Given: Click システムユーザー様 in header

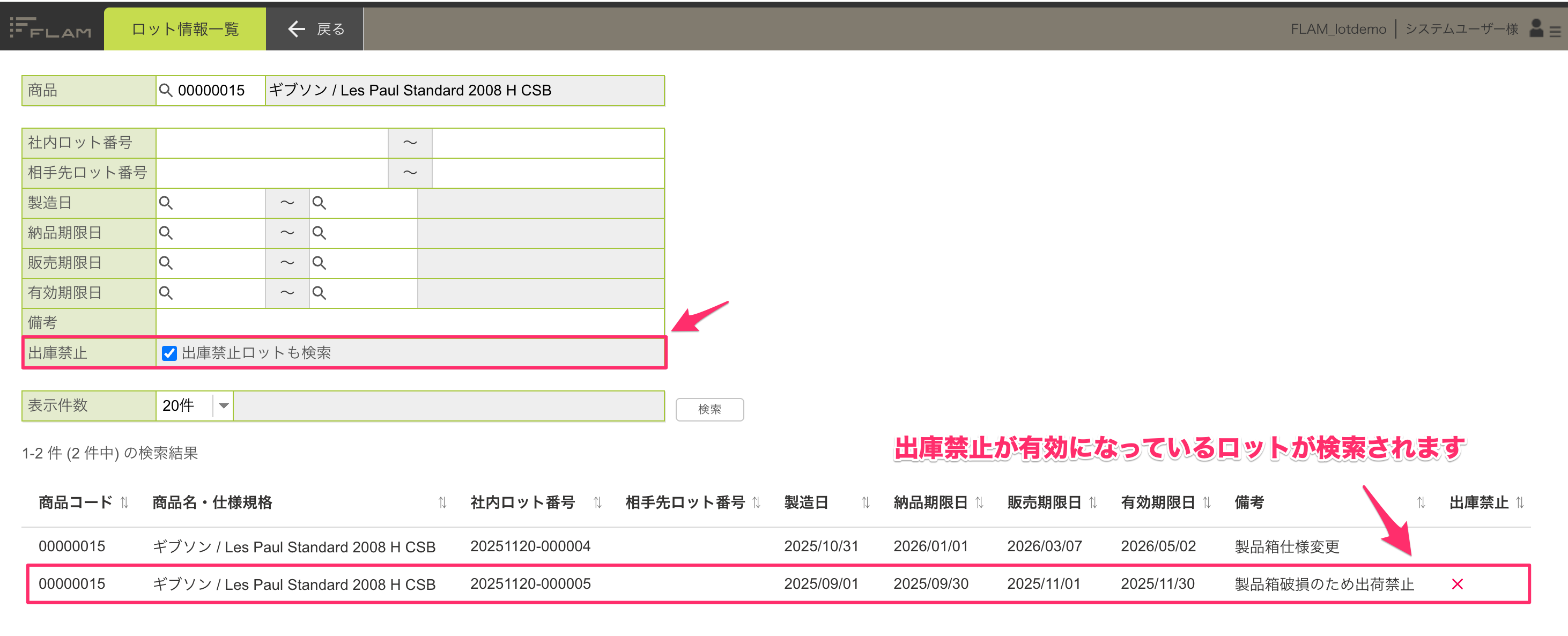Looking at the screenshot, I should pos(1461,28).
